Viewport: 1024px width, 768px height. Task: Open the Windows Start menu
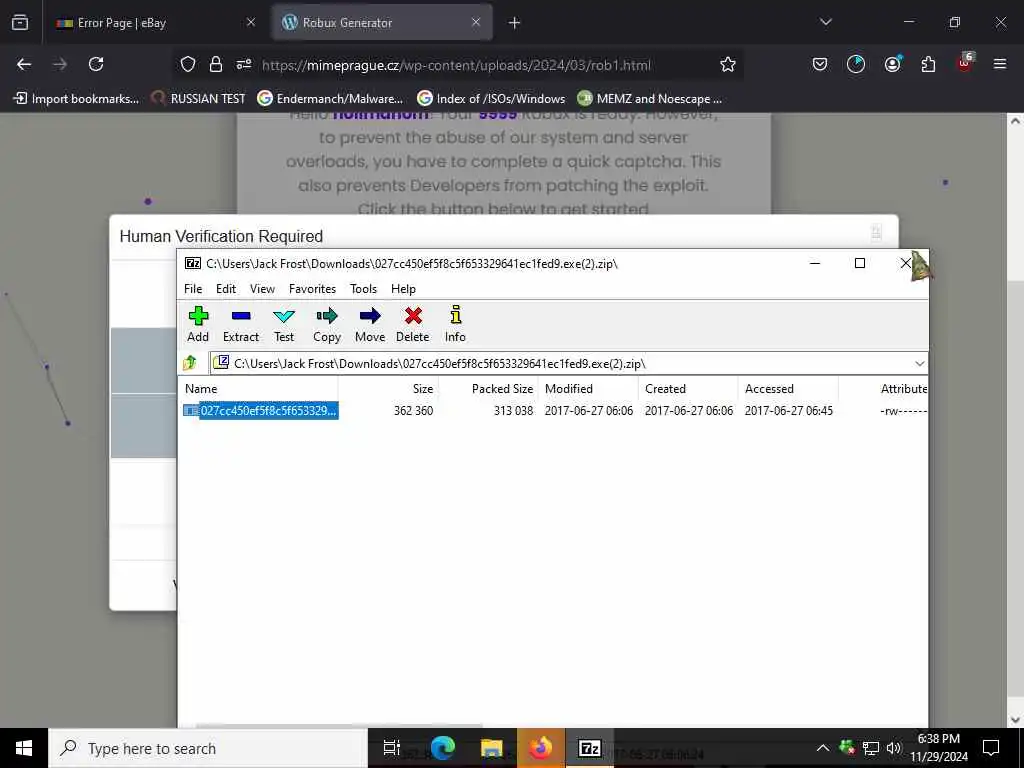coord(24,748)
